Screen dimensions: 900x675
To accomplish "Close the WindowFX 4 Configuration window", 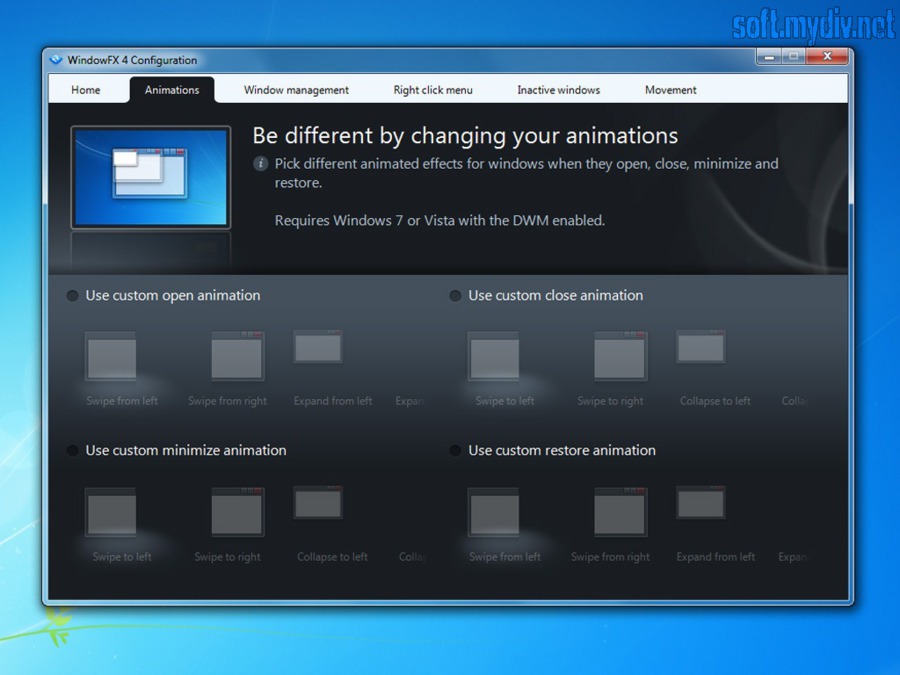I will [827, 56].
